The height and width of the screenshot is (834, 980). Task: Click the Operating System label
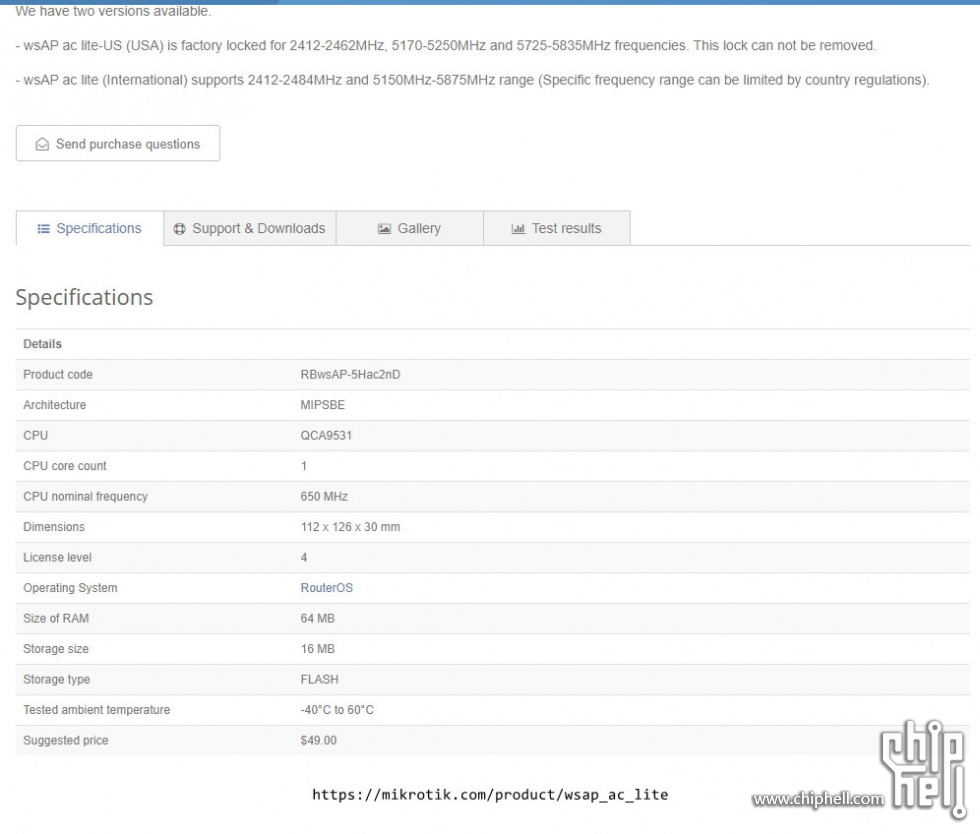(70, 588)
